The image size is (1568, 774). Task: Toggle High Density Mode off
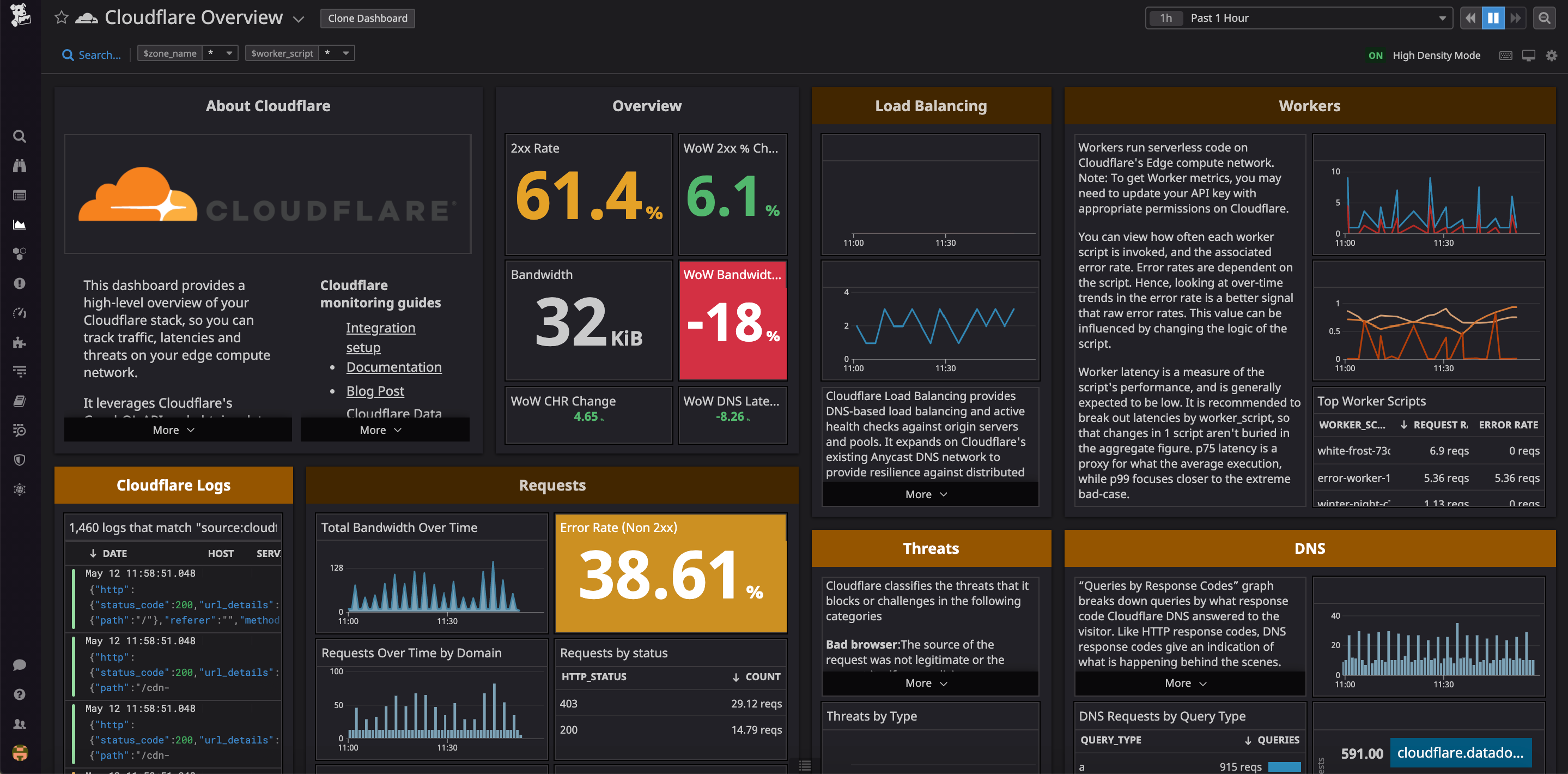click(1376, 55)
